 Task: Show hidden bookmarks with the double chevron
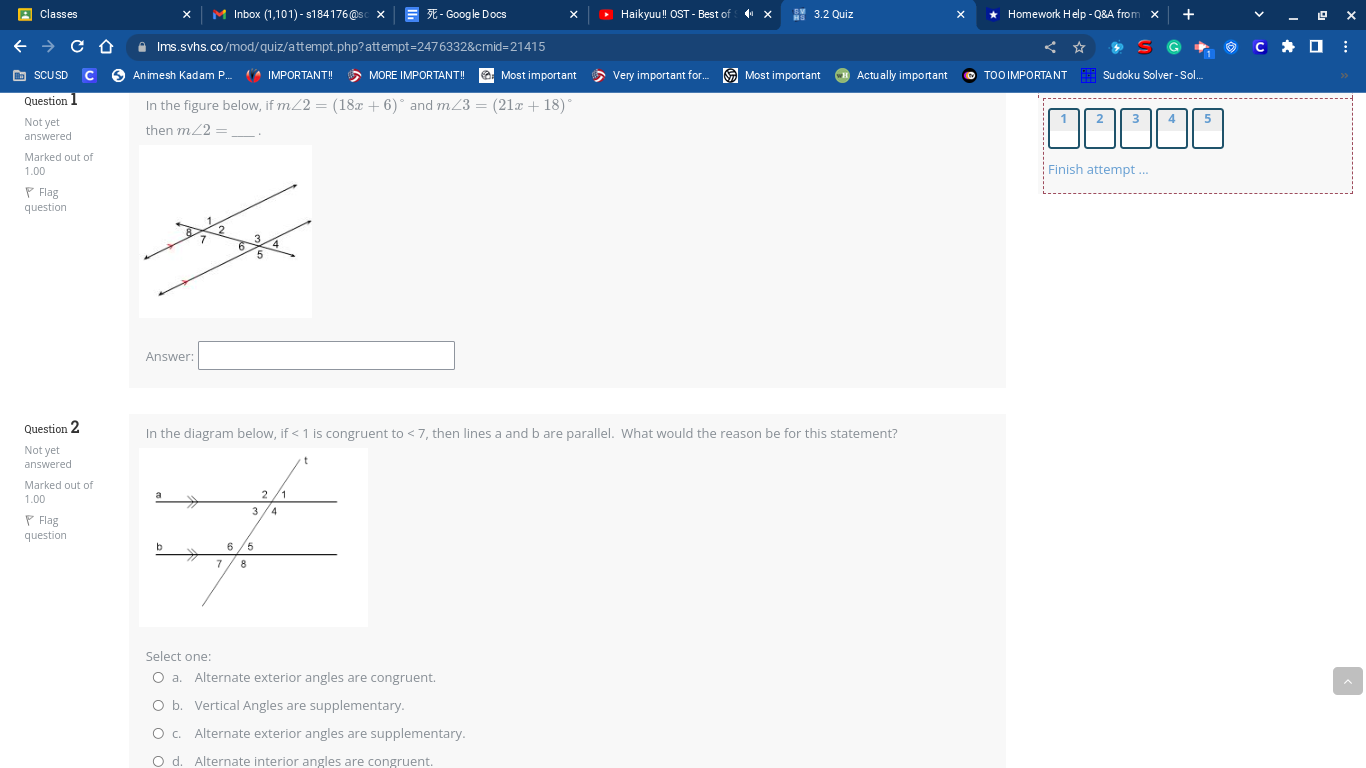(x=1344, y=75)
